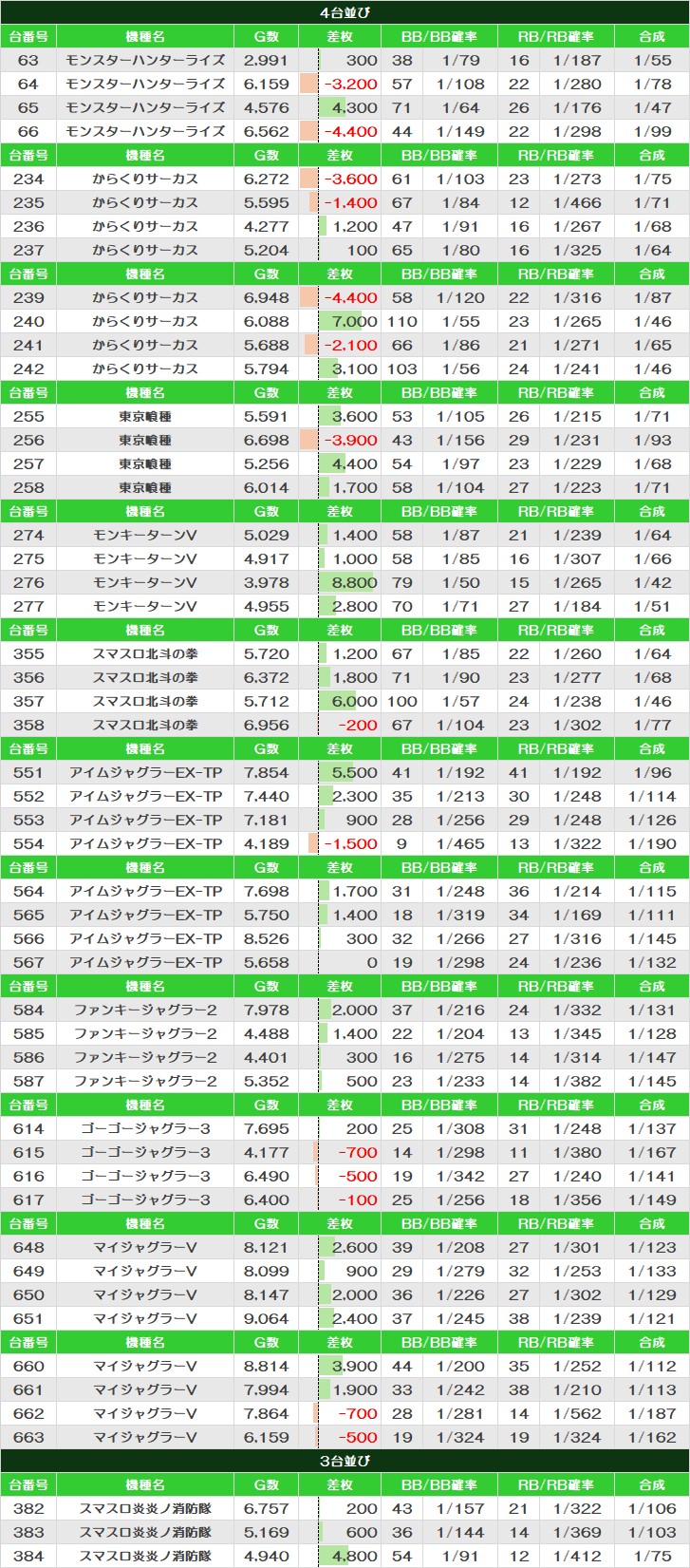
Task: Select 1/144 BB probability in row 383
Action: [460, 1532]
